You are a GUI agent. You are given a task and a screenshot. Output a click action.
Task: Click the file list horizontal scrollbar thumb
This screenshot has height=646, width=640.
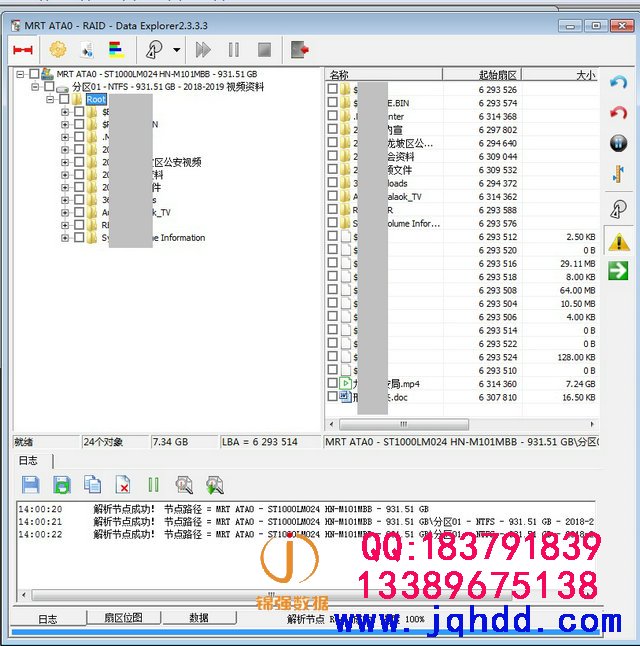click(x=403, y=424)
